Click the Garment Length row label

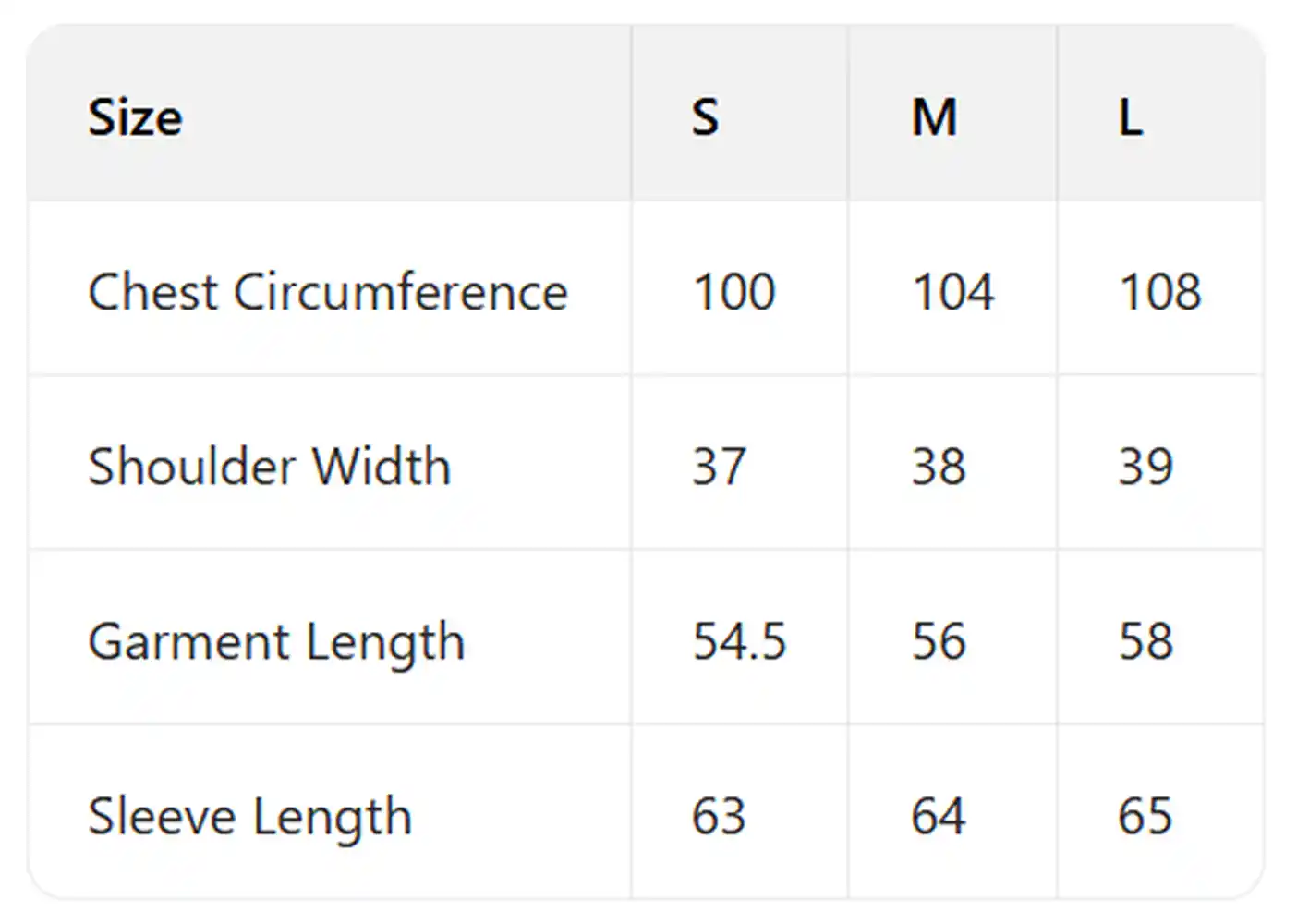click(275, 641)
